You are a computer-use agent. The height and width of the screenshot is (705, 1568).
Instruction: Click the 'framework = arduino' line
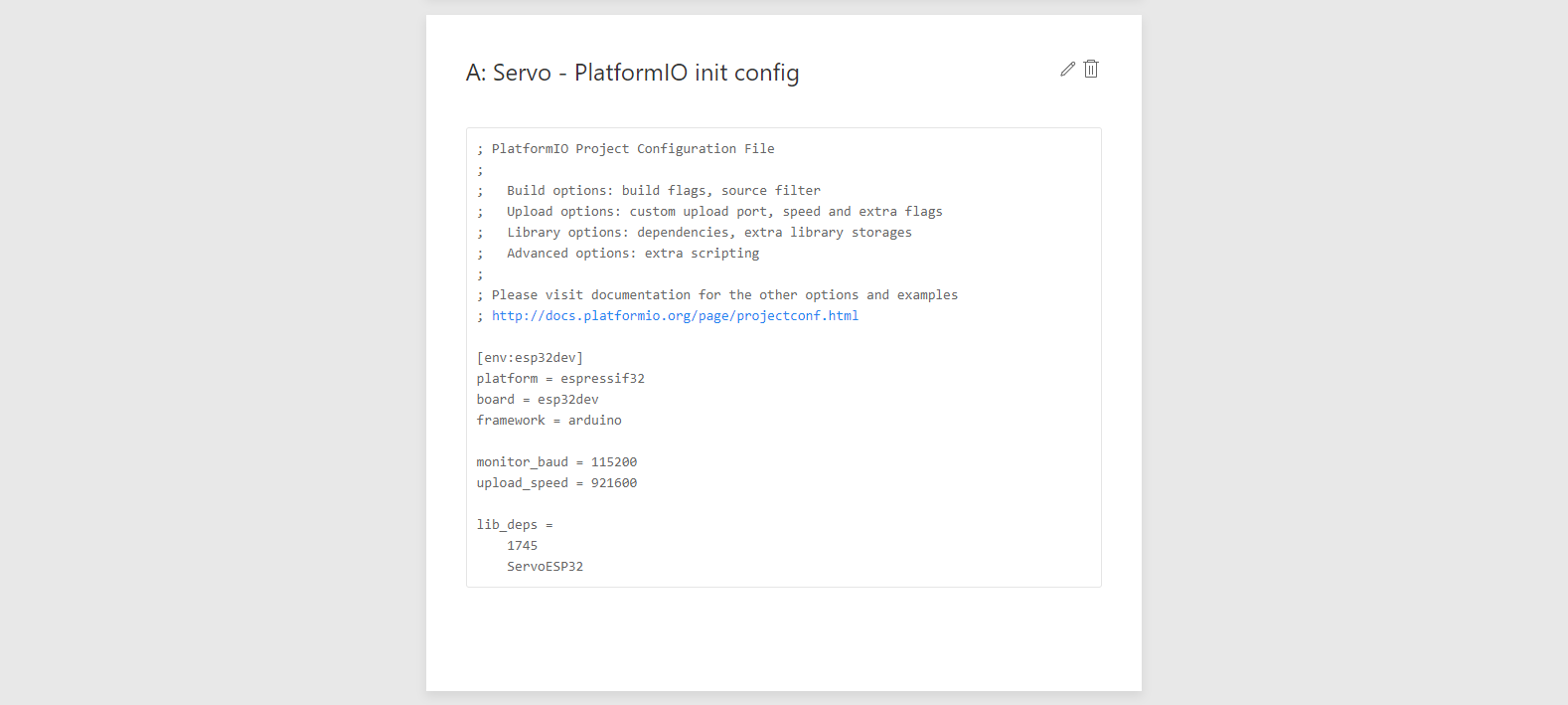(549, 420)
